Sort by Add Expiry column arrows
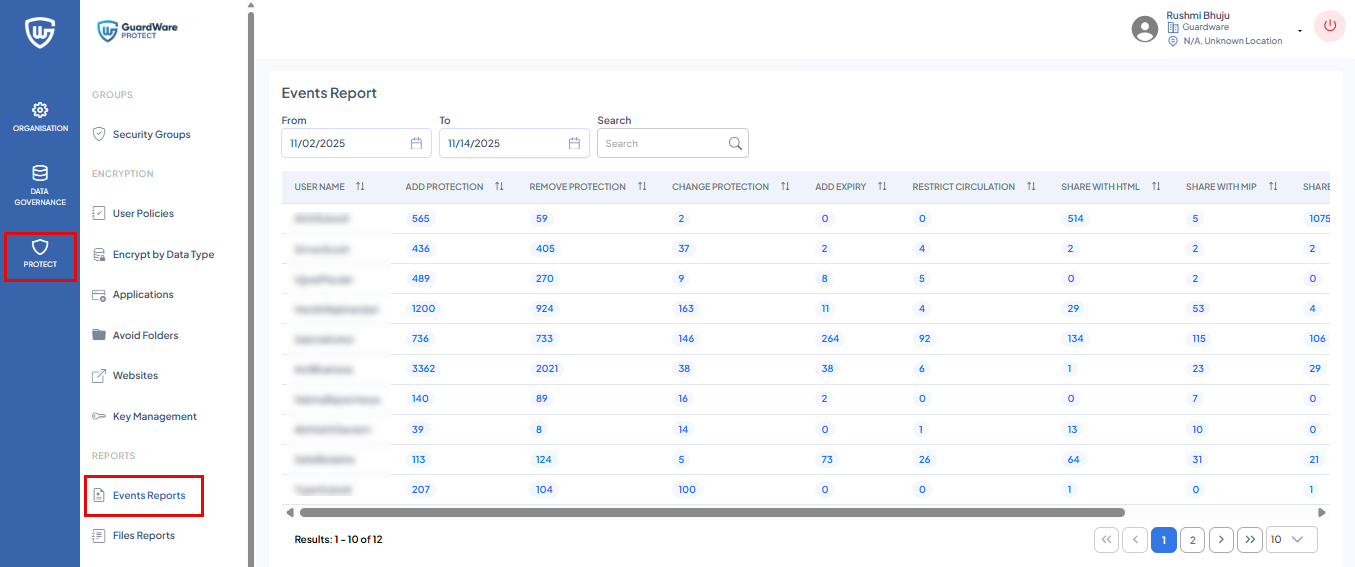Image resolution: width=1355 pixels, height=567 pixels. tap(882, 187)
